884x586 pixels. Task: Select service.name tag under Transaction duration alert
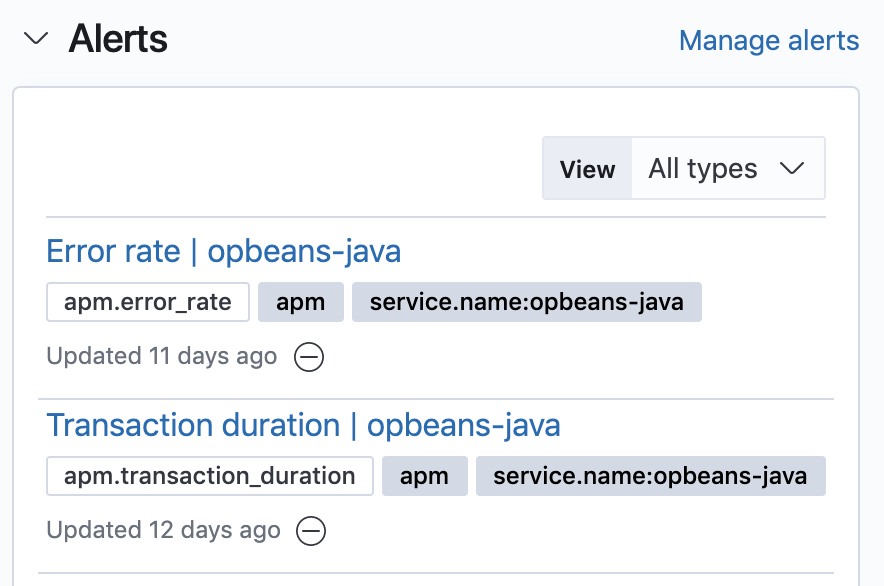tap(650, 476)
